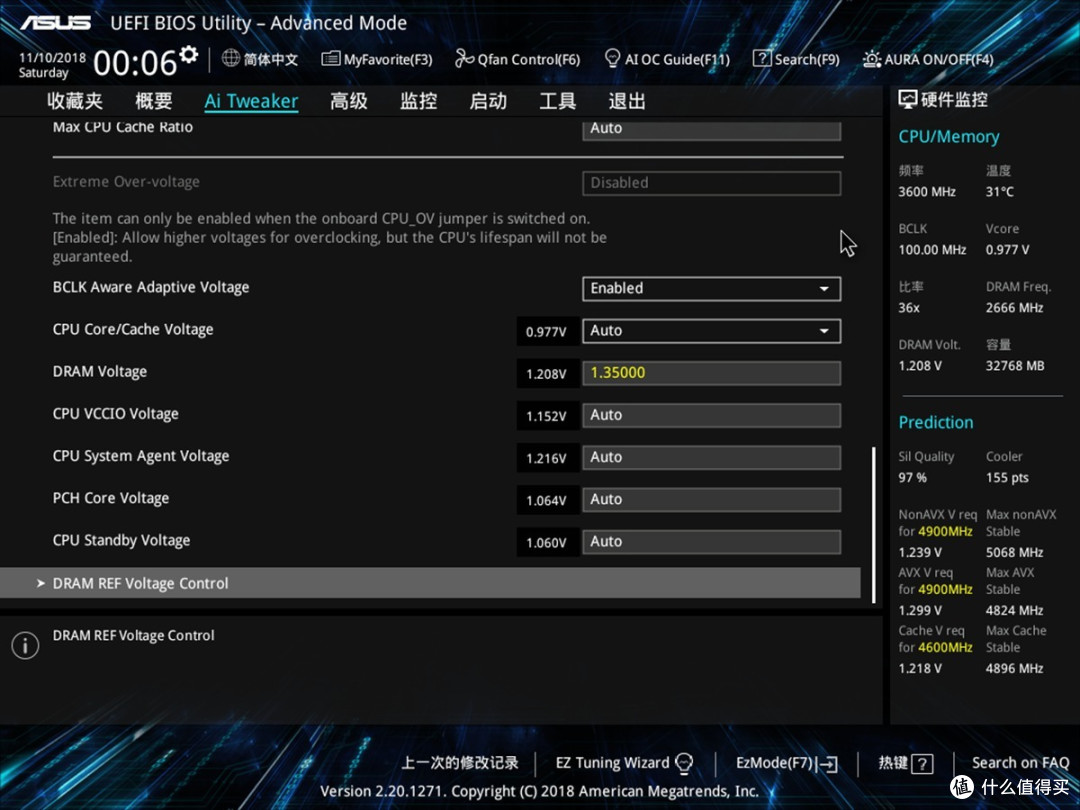Click the Extreme Over-voltage Disabled field
This screenshot has height=810, width=1080.
[x=712, y=183]
